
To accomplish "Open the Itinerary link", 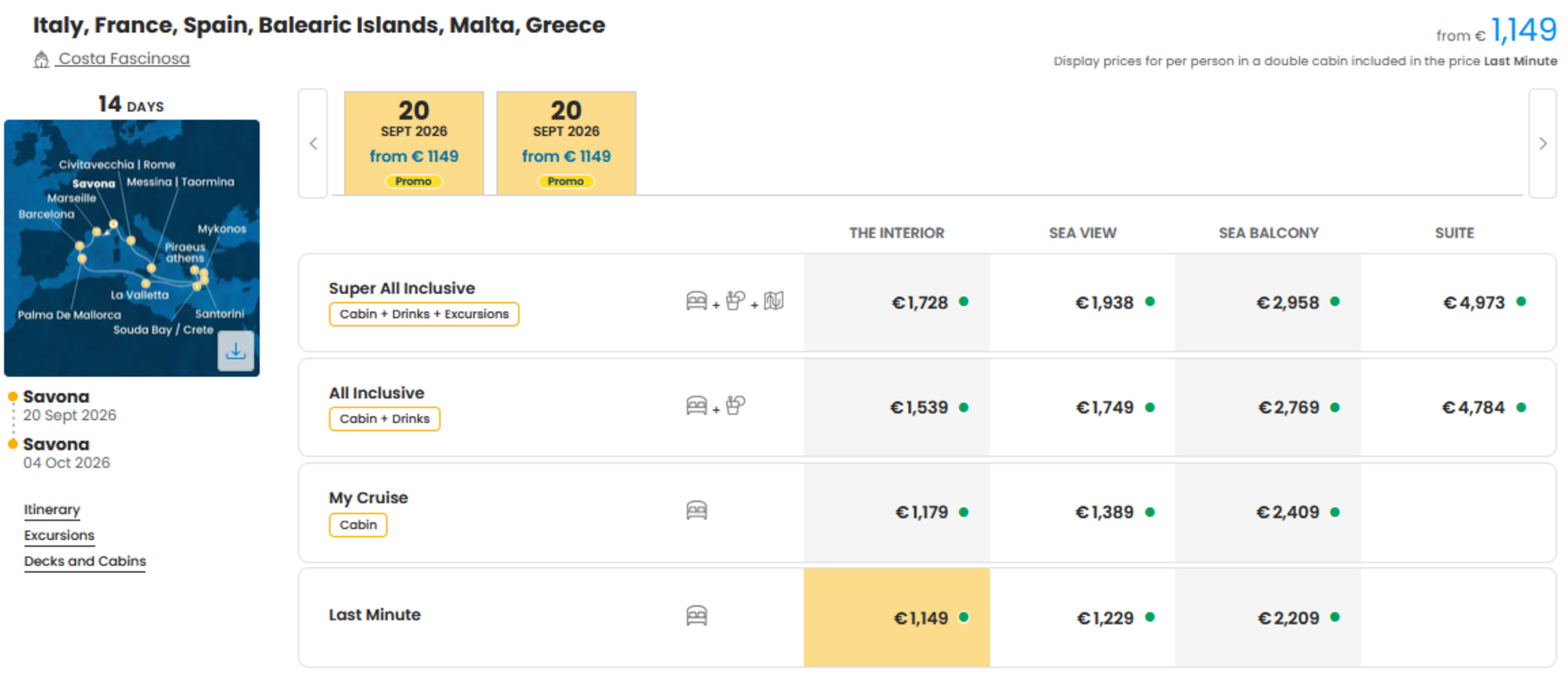I will tap(52, 510).
